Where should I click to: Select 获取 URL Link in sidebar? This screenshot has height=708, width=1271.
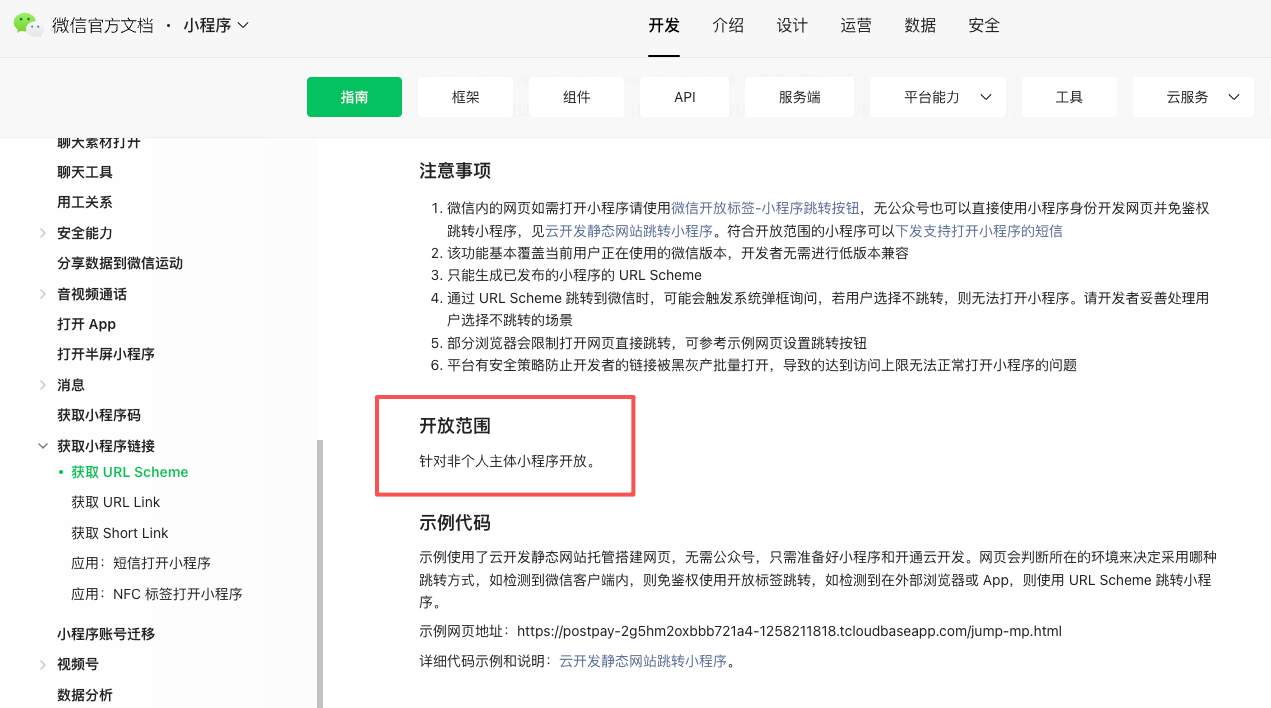tap(116, 502)
